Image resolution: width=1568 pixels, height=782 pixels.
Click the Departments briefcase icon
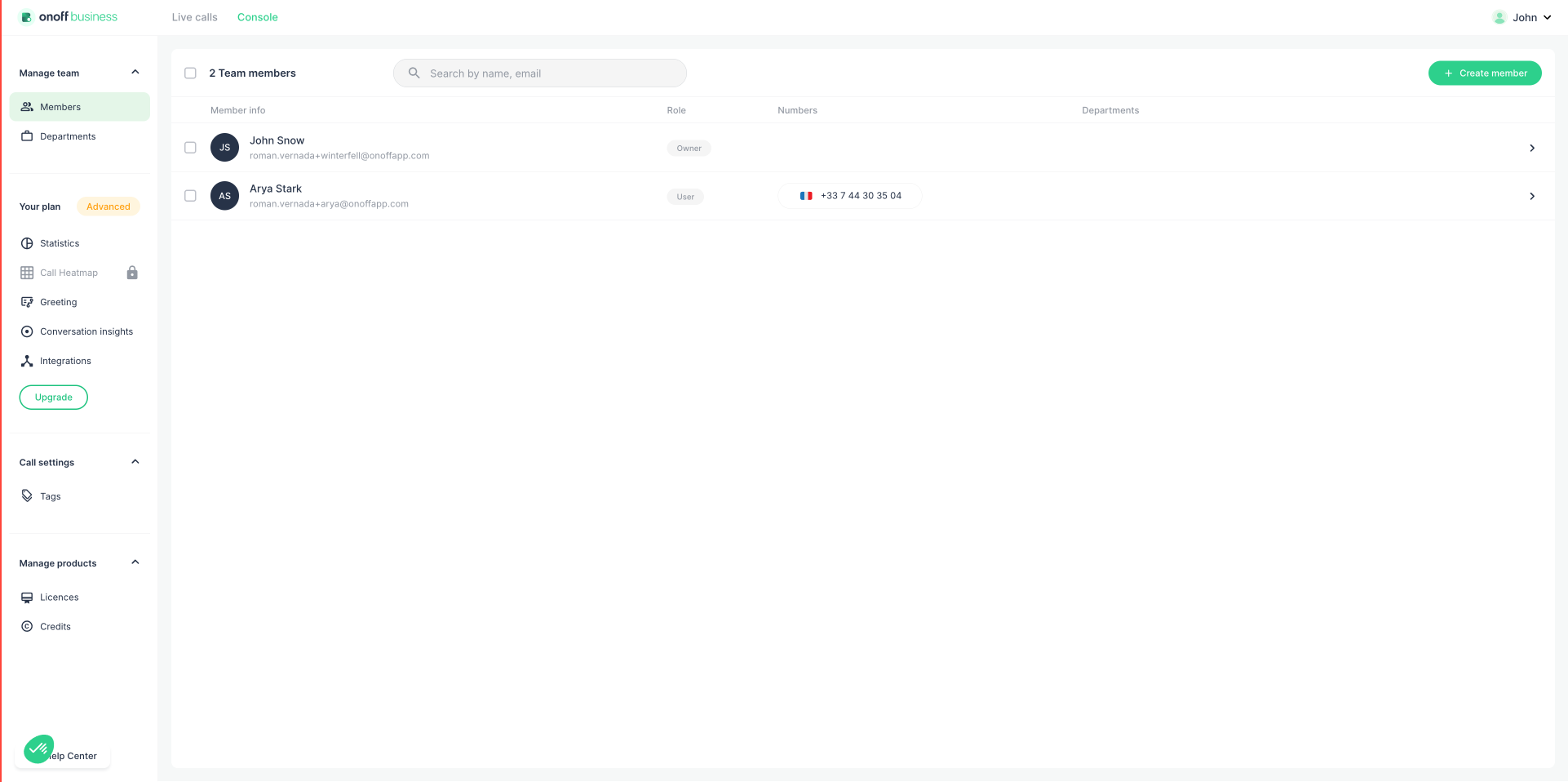27,136
